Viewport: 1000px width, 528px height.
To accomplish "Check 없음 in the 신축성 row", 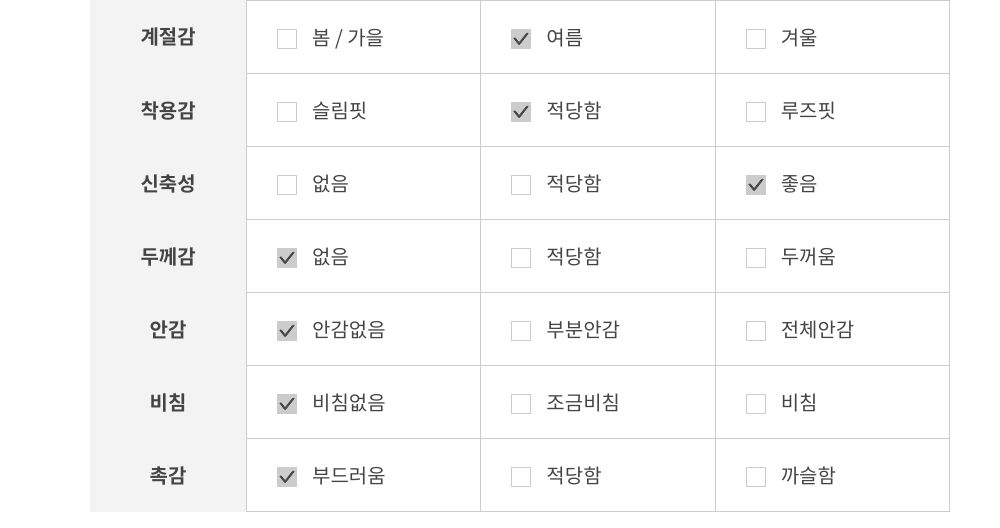I will pos(287,185).
